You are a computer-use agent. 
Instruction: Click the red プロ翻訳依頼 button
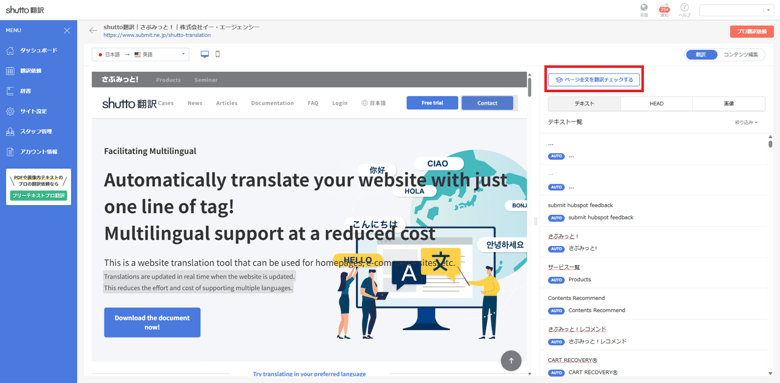pyautogui.click(x=752, y=31)
